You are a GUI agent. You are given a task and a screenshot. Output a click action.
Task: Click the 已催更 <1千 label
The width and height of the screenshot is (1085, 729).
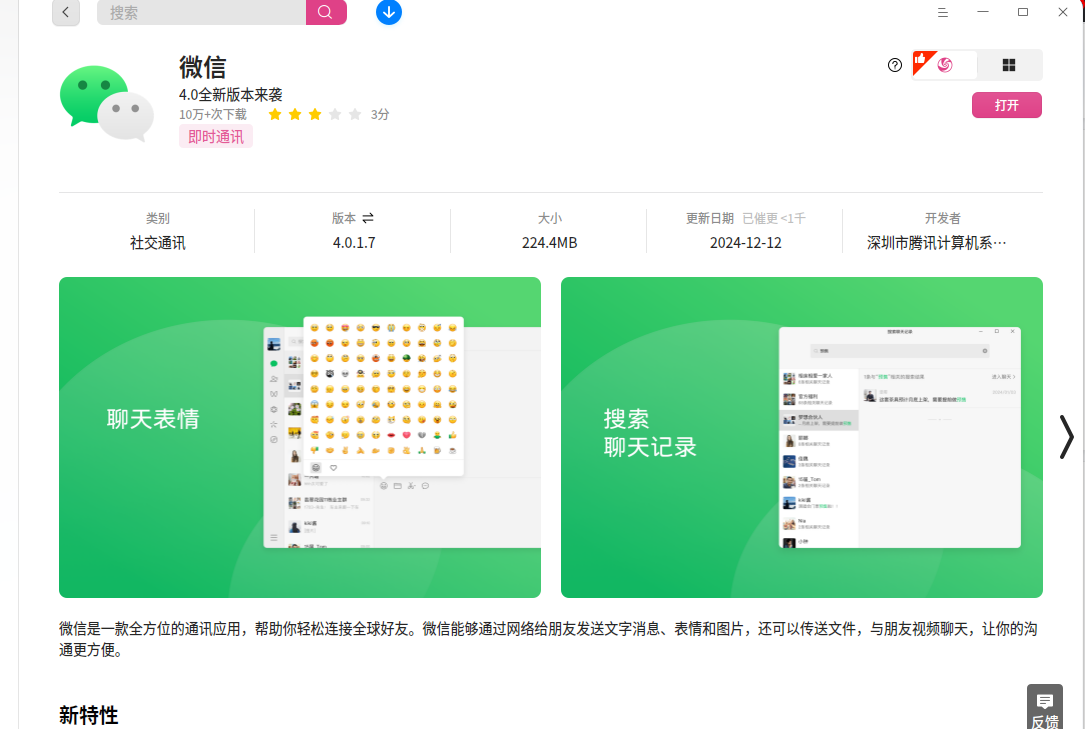pos(774,219)
